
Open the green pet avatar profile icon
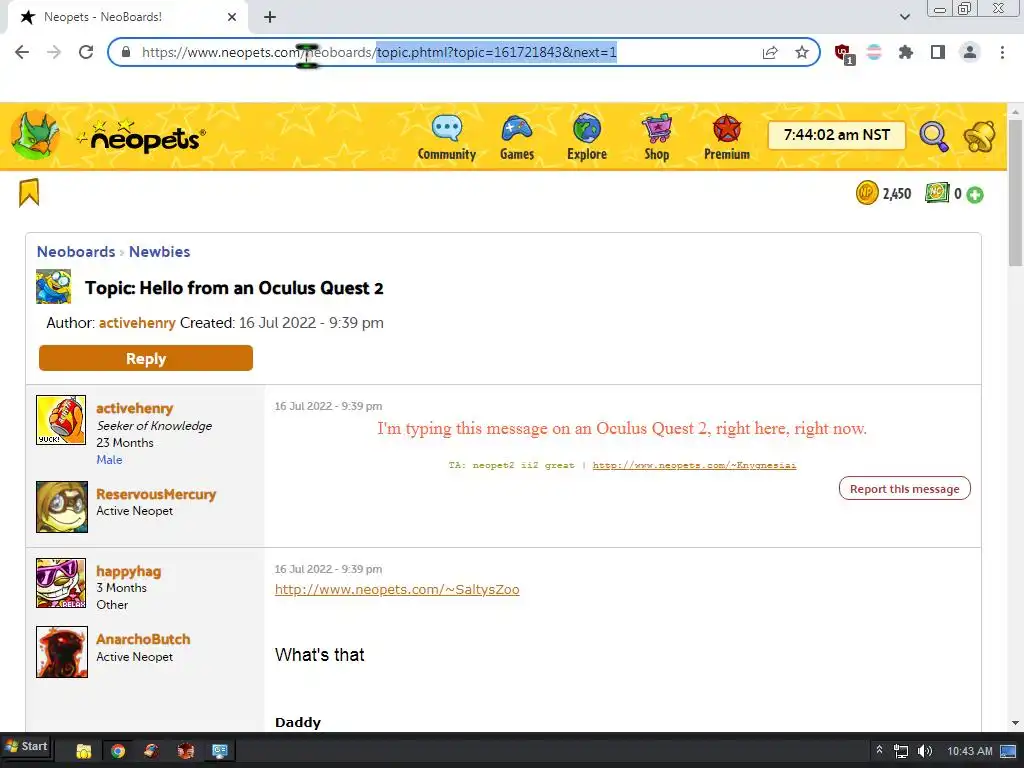pyautogui.click(x=35, y=135)
